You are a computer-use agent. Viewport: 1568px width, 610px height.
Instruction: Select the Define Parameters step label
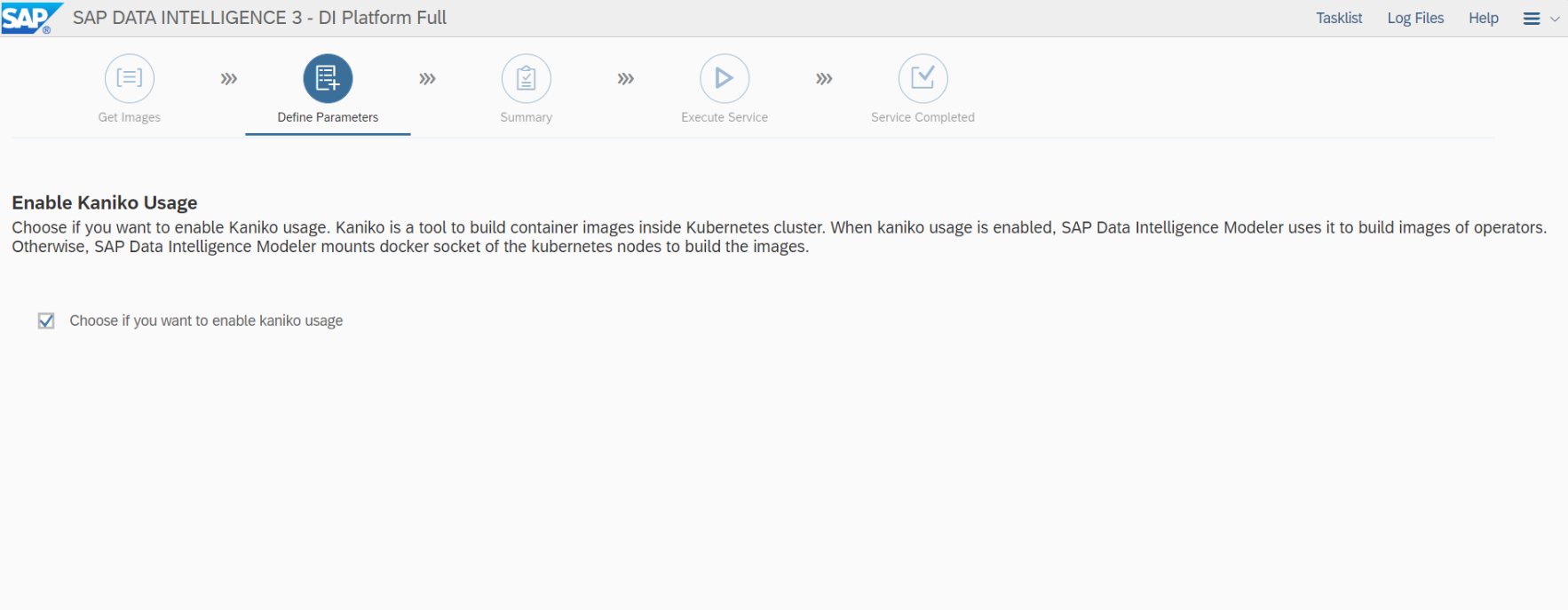tap(328, 117)
